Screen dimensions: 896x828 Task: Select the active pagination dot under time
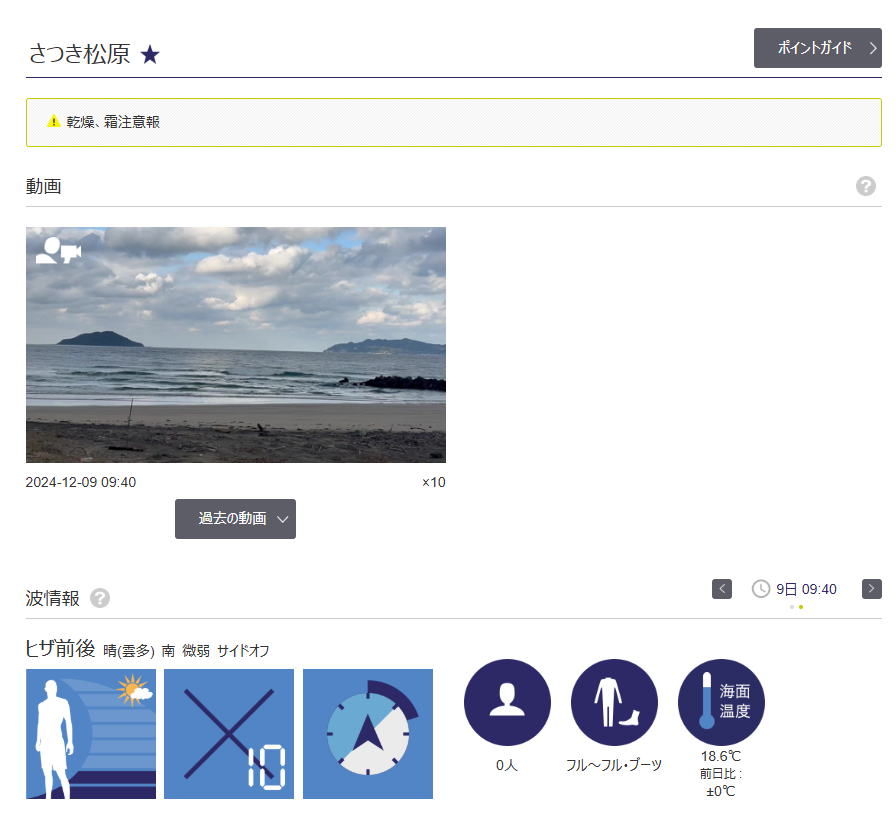[801, 607]
